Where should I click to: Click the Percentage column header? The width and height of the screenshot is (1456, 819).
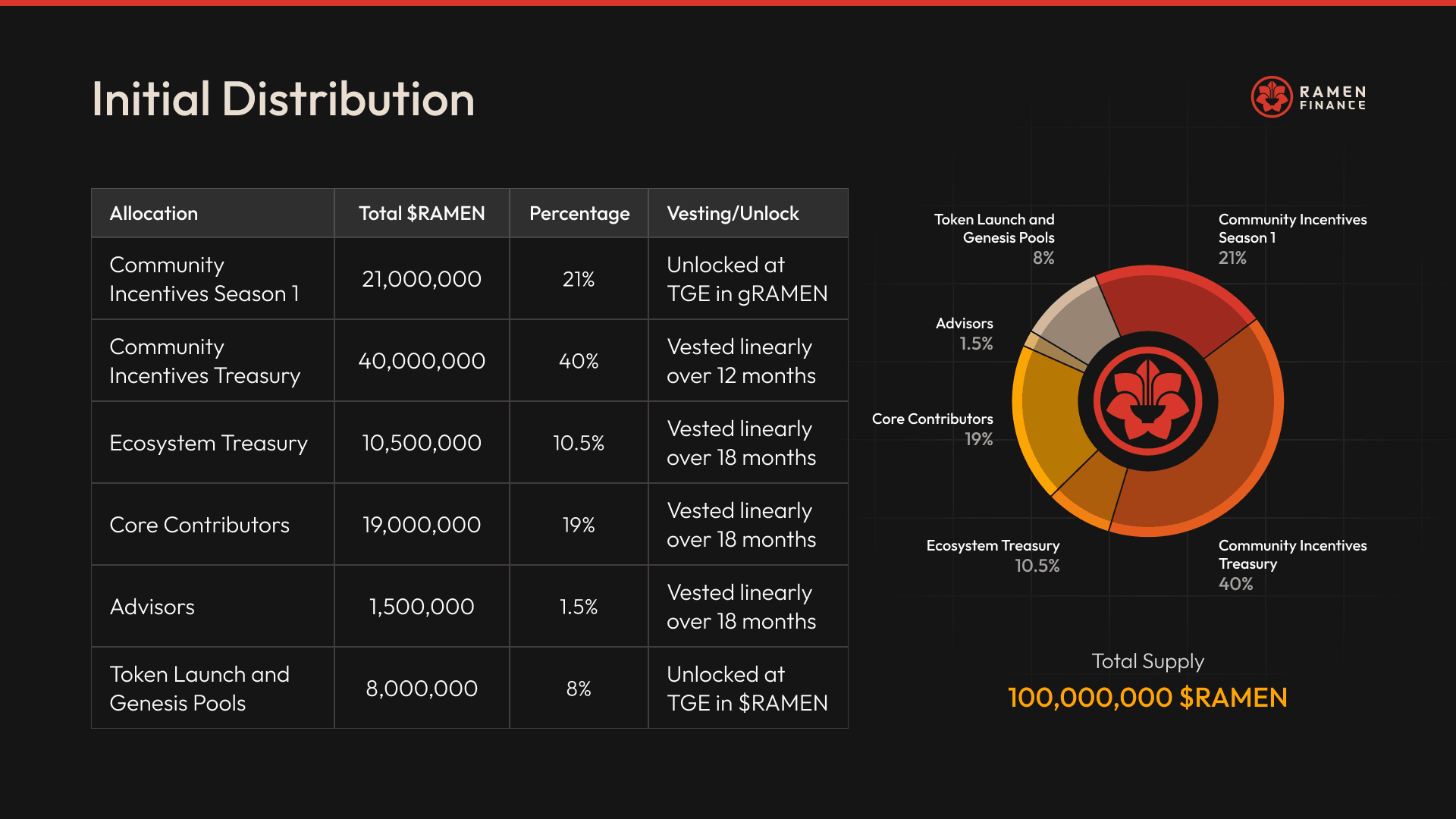tap(579, 214)
